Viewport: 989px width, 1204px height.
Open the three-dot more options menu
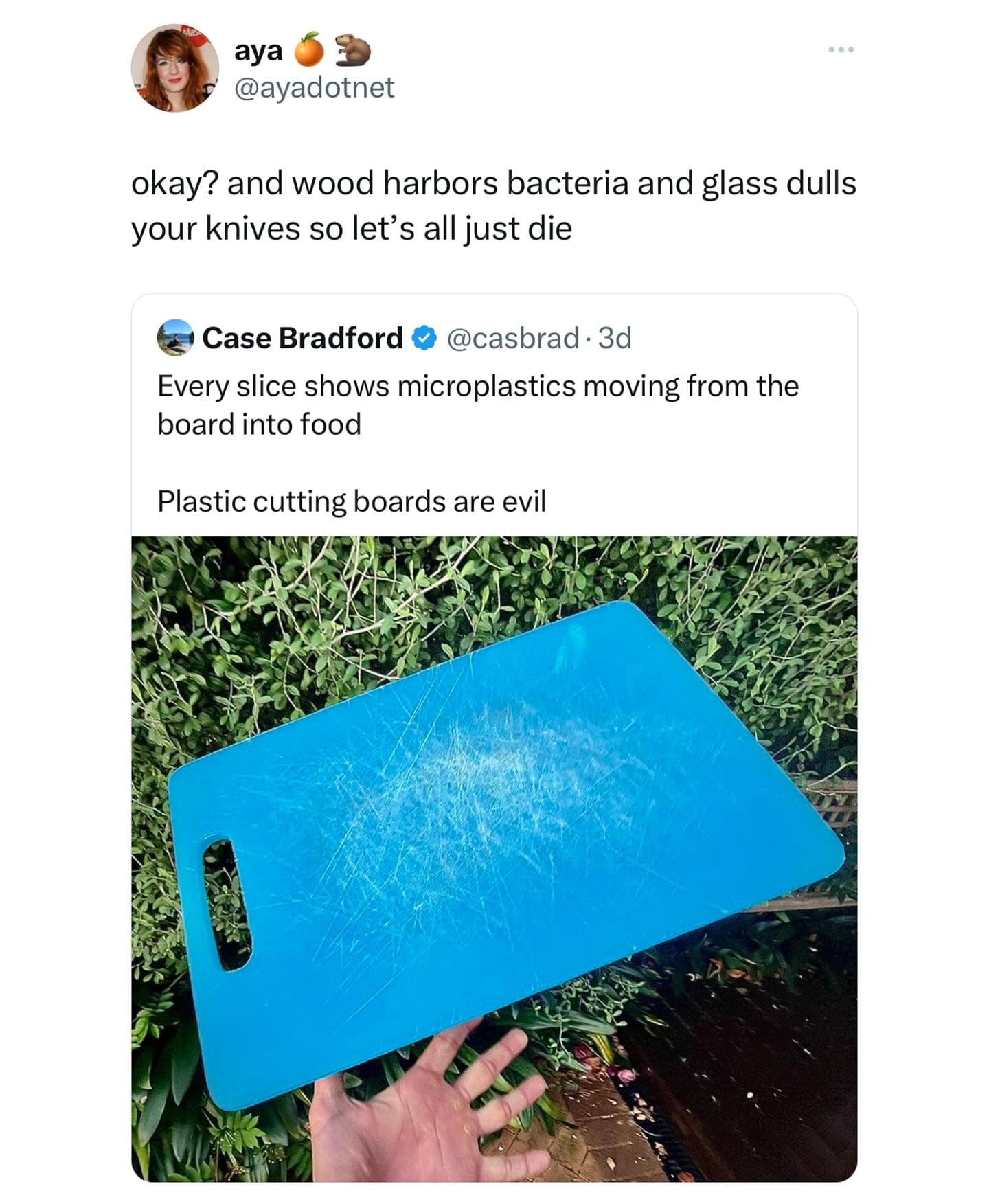tap(841, 49)
